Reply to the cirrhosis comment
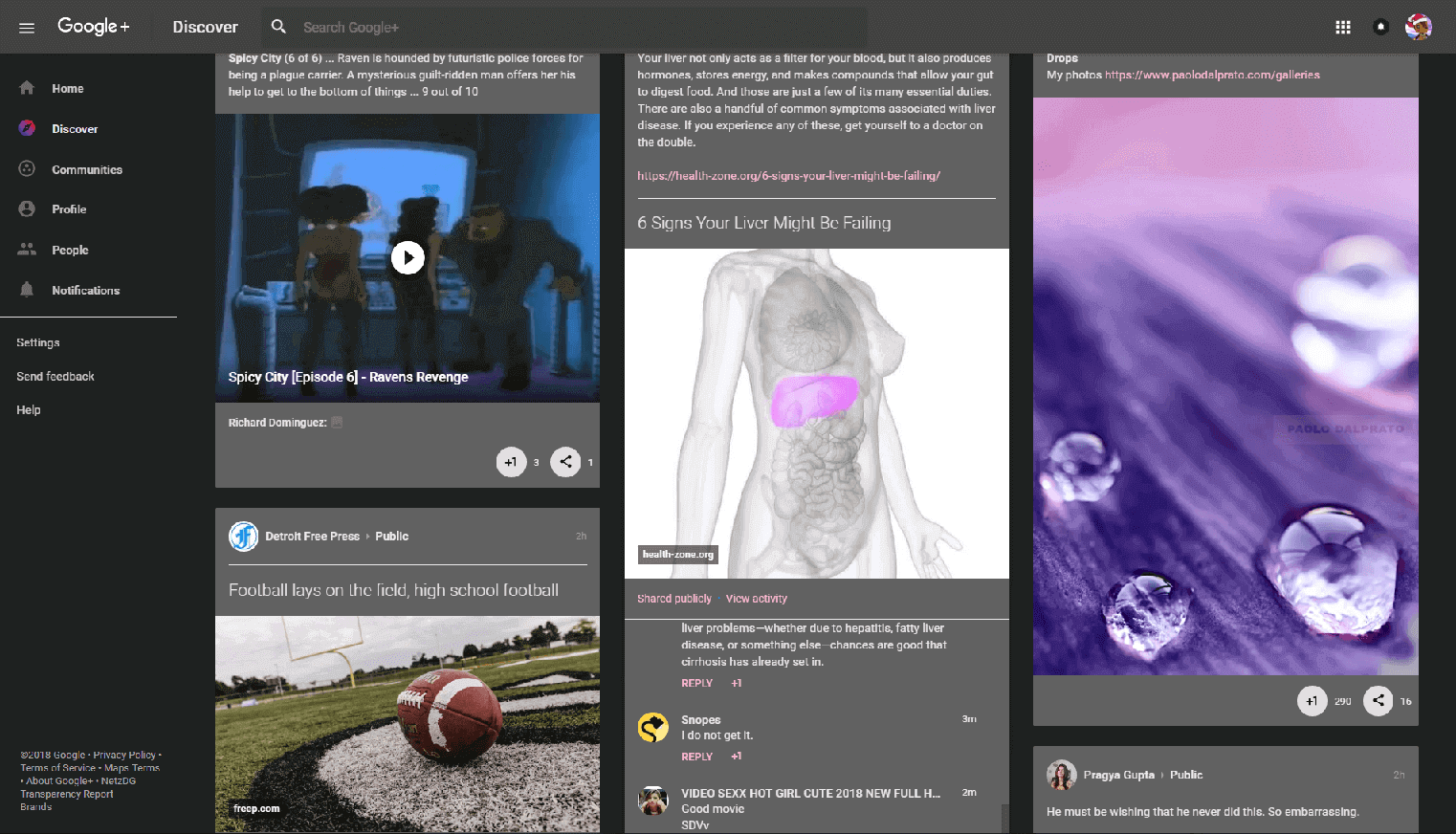The width and height of the screenshot is (1456, 834). point(696,683)
